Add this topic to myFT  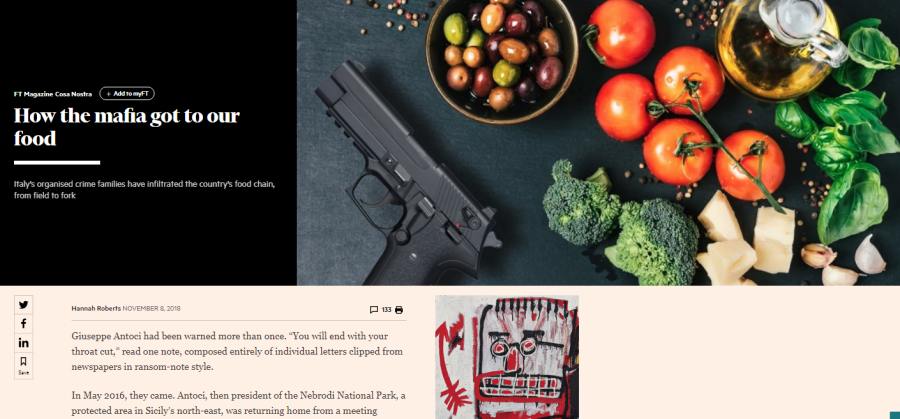[x=127, y=94]
